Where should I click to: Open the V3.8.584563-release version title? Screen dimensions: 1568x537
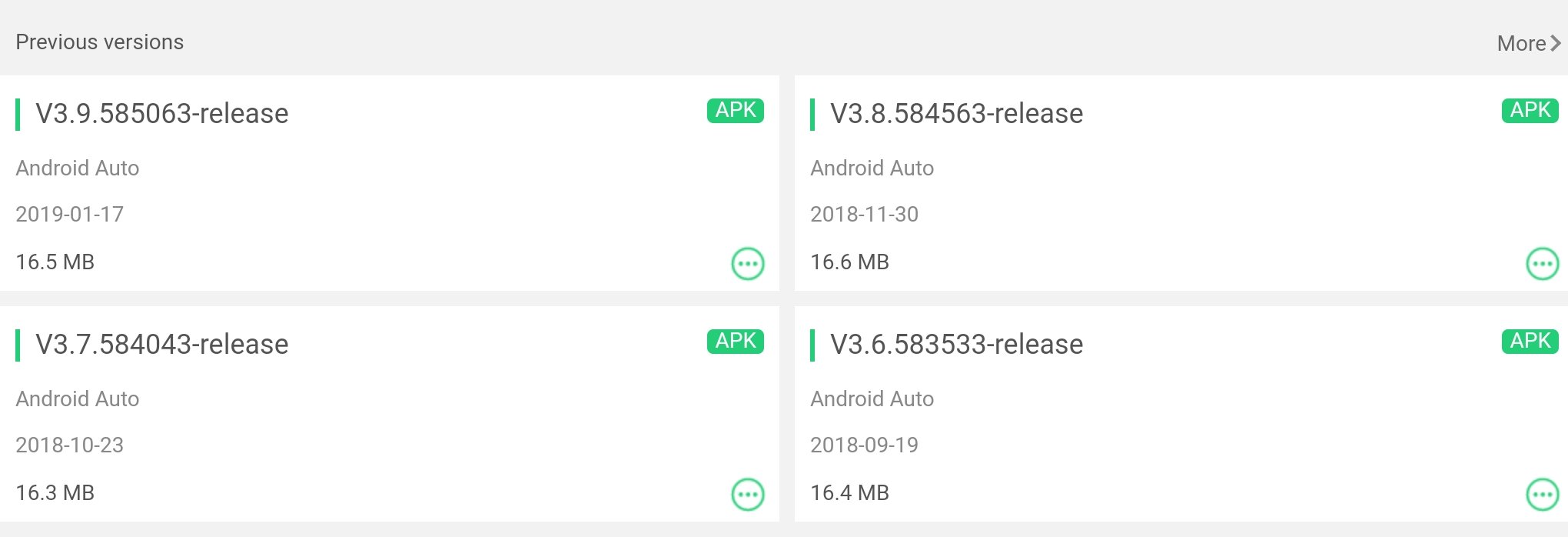click(957, 114)
